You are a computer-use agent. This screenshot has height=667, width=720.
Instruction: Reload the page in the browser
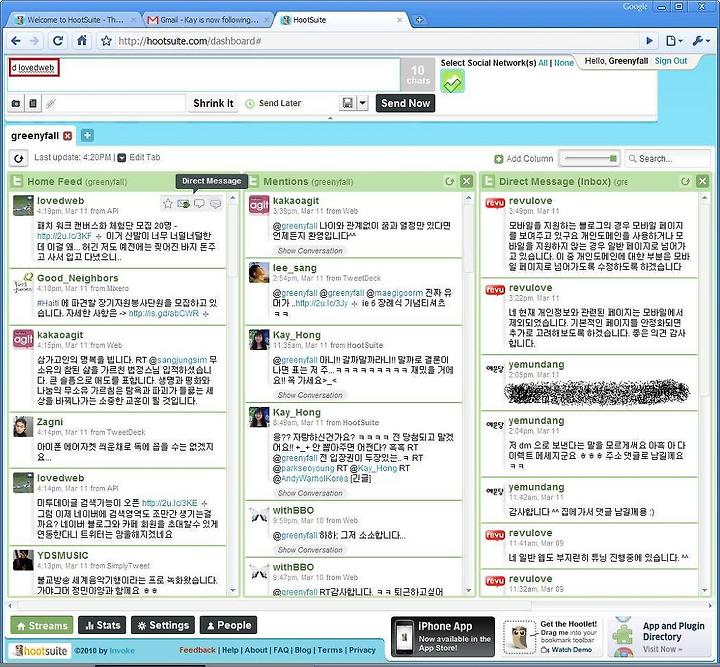pos(58,41)
